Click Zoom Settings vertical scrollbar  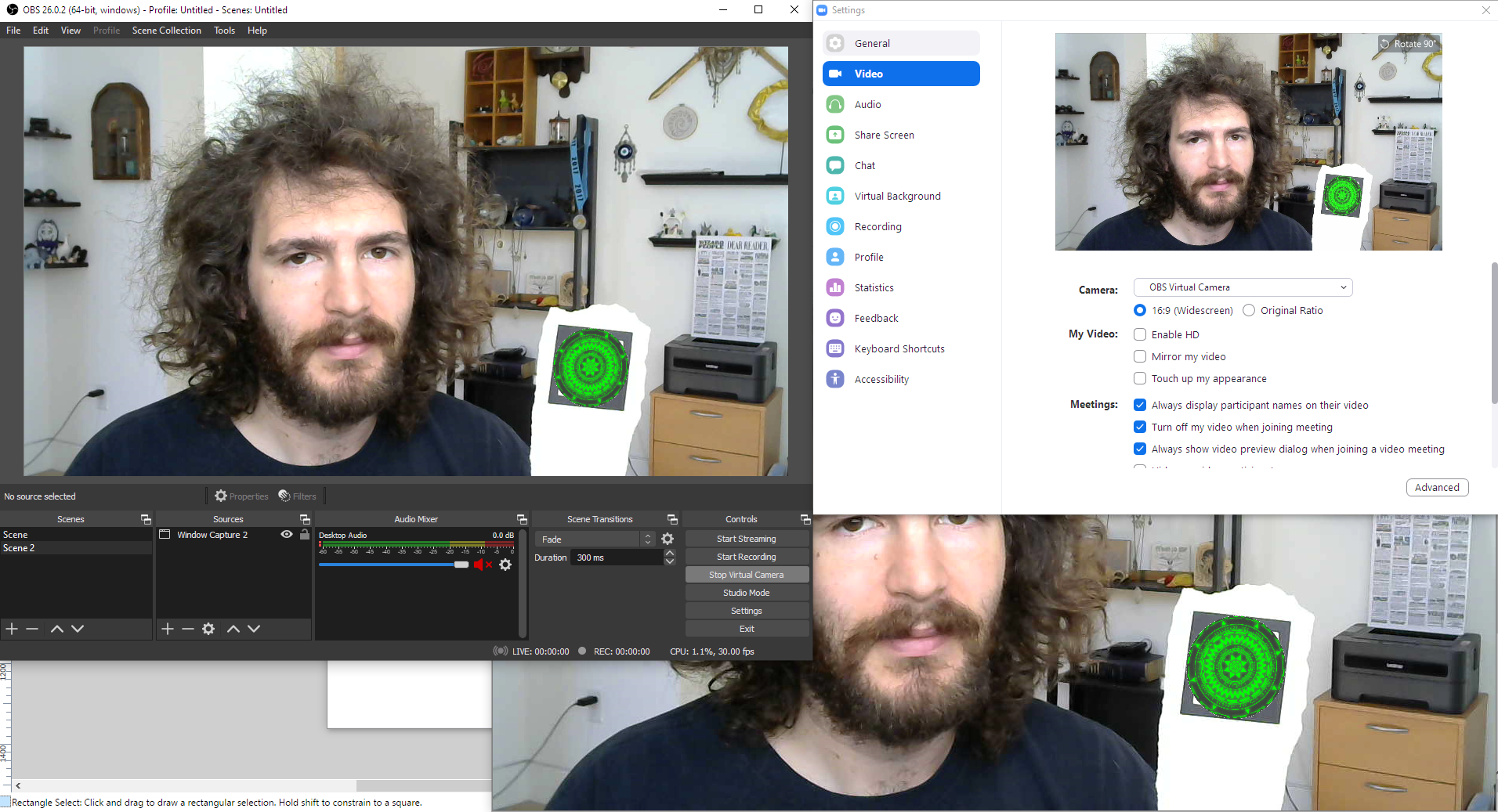(1494, 333)
